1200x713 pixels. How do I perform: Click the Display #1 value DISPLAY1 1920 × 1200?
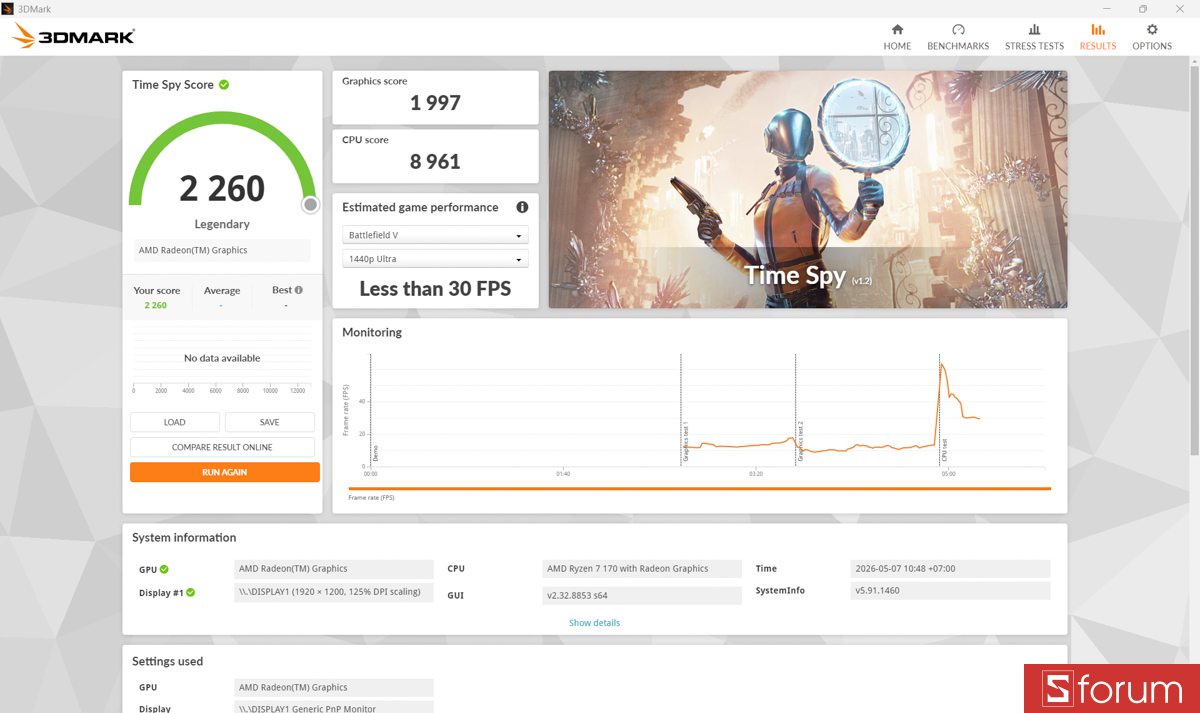334,592
